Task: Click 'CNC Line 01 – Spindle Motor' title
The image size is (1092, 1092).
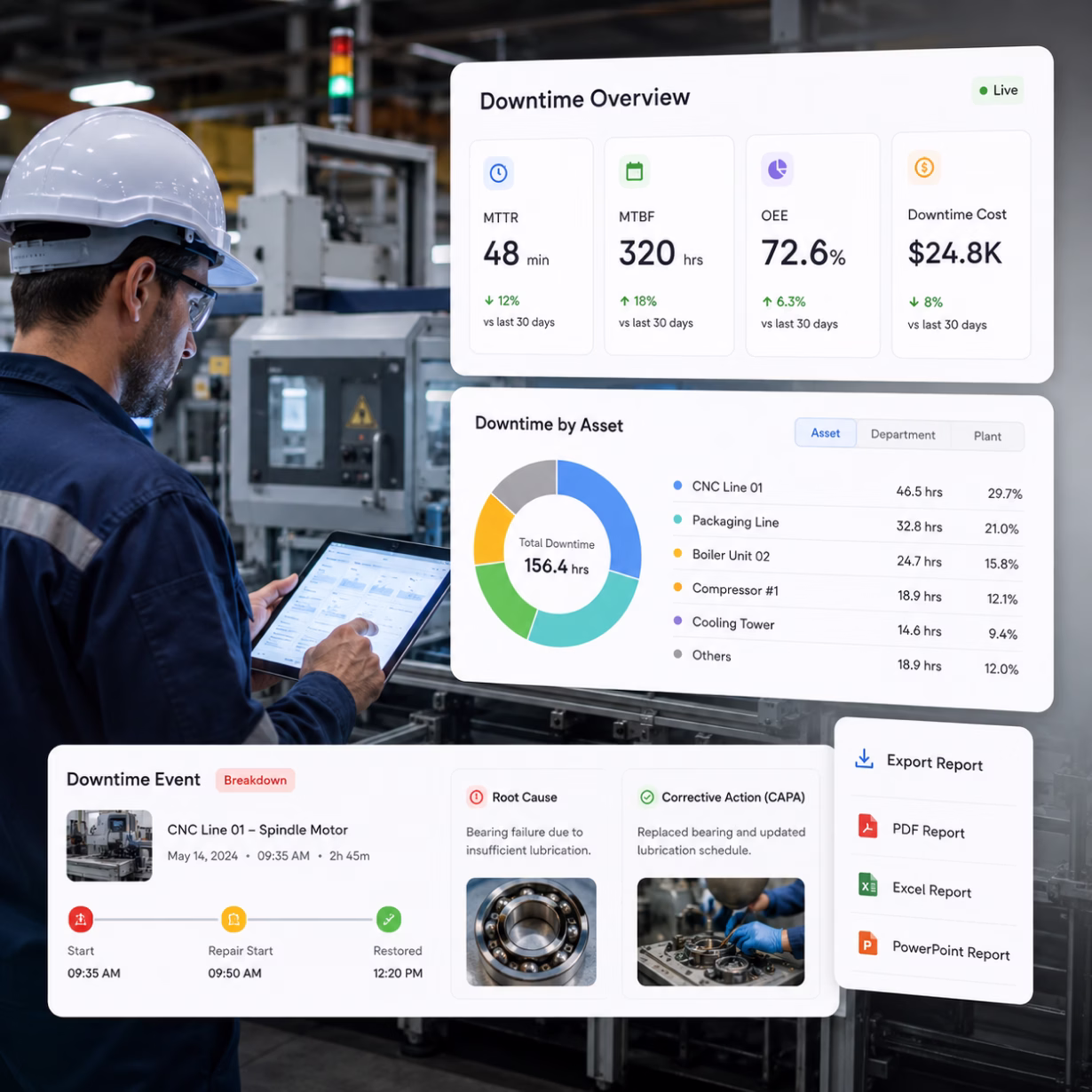Action: 257,829
